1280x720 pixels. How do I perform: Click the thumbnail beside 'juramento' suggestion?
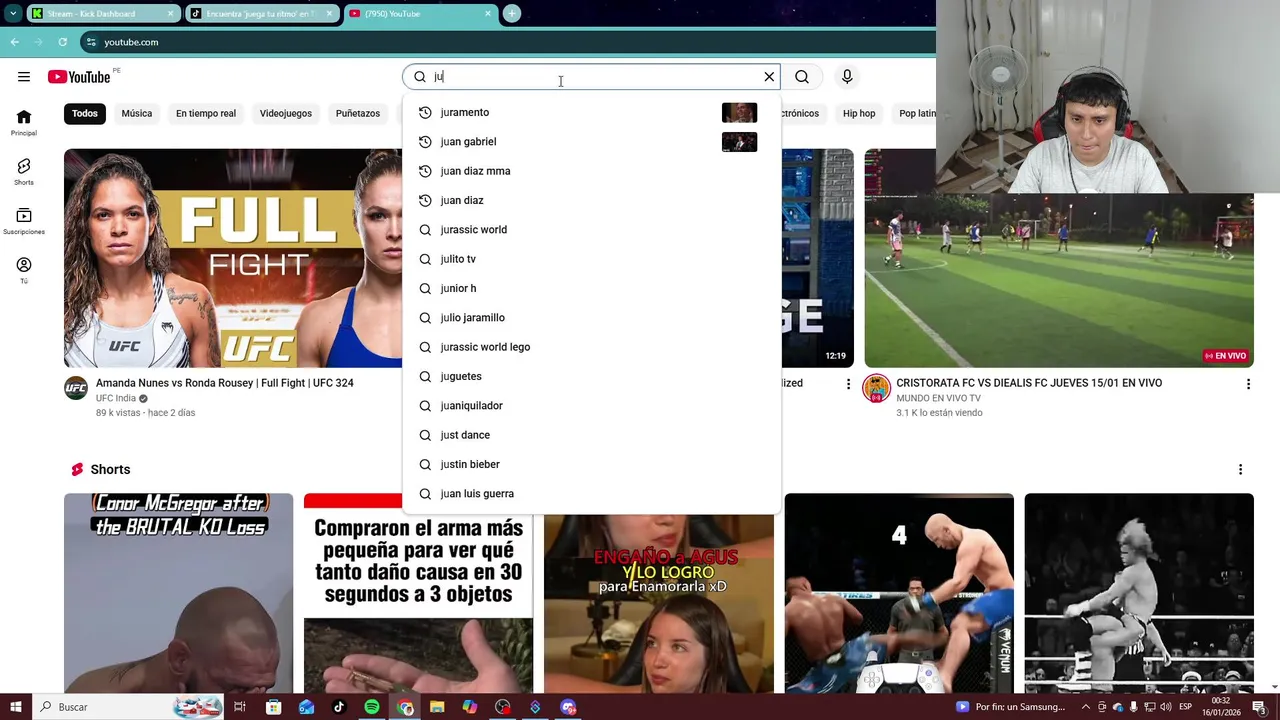click(739, 112)
